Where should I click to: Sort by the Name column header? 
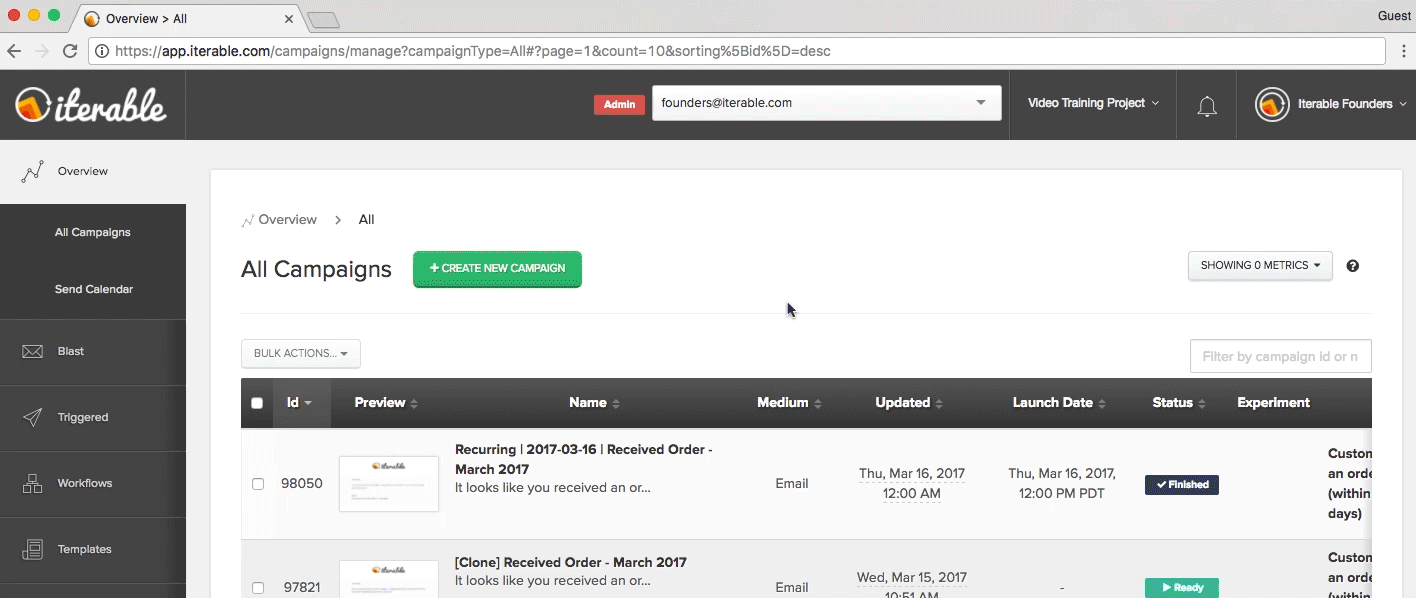click(594, 403)
